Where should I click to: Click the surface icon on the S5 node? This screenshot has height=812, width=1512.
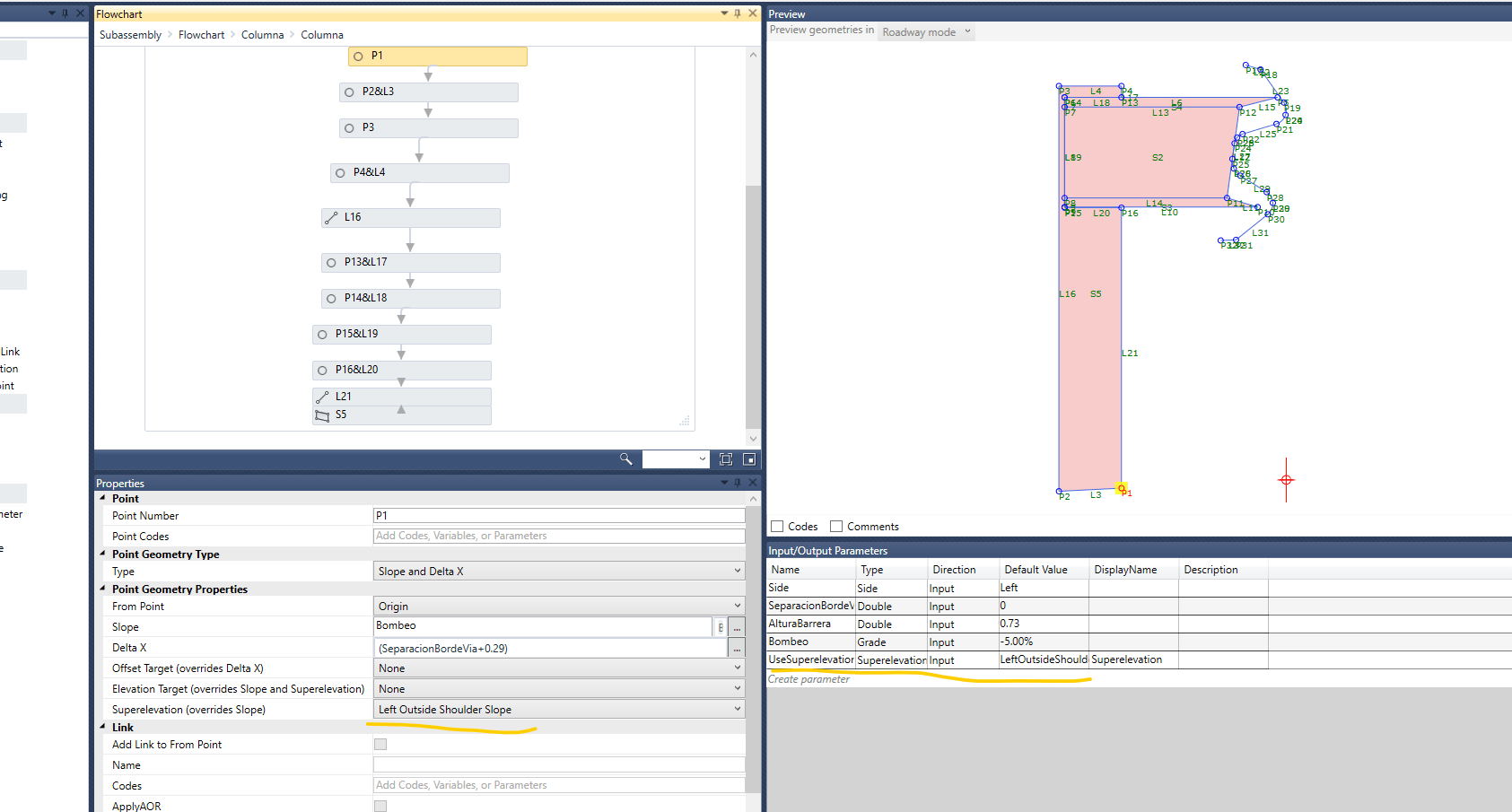coord(322,414)
